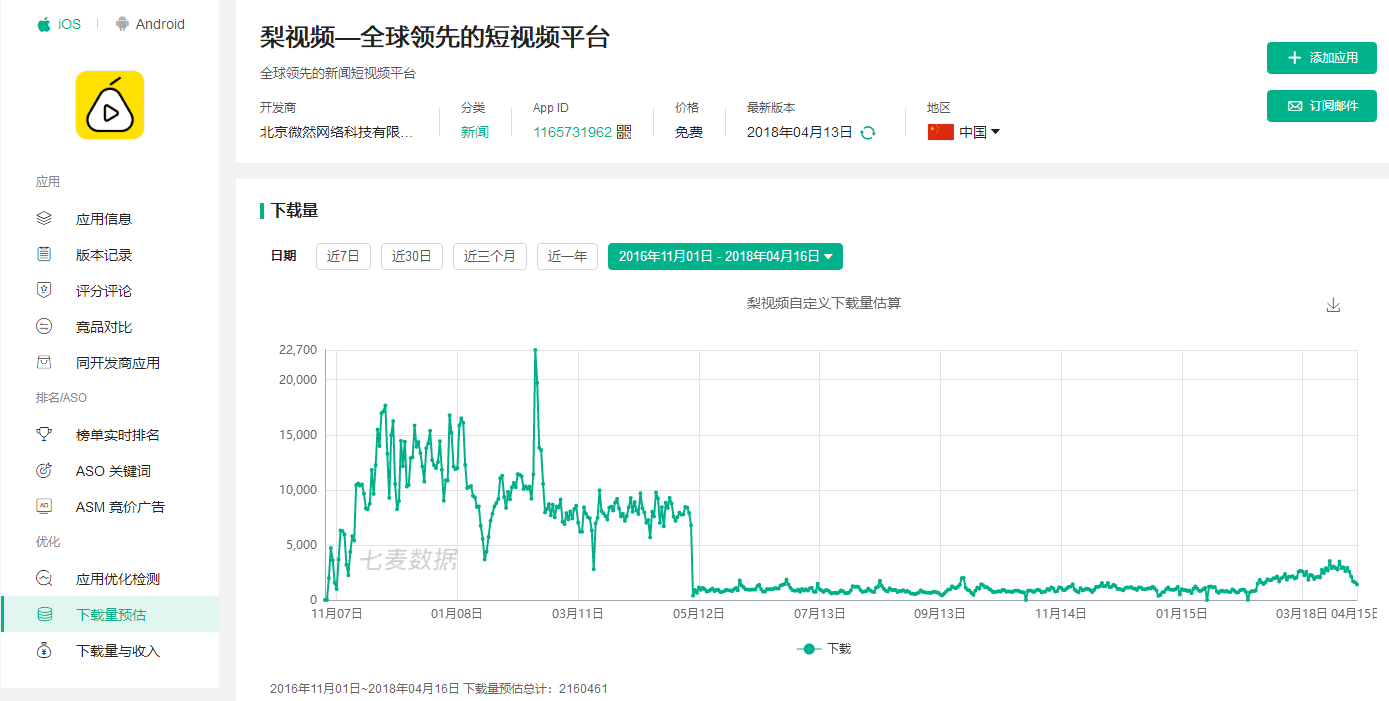The image size is (1389, 701).
Task: Select 下载量预估 sidebar item
Action: point(110,615)
